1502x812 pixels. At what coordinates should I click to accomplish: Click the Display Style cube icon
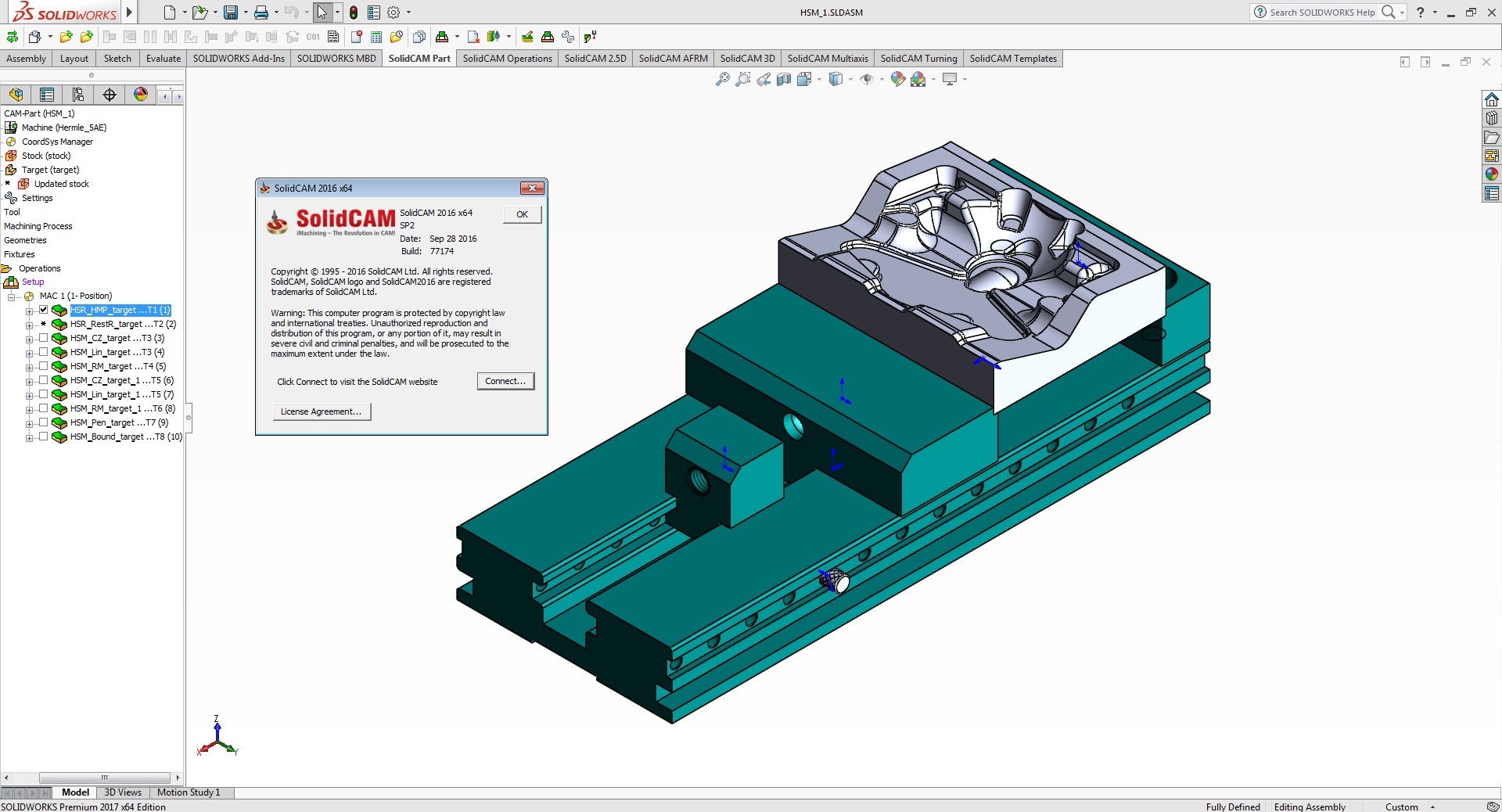coord(835,79)
